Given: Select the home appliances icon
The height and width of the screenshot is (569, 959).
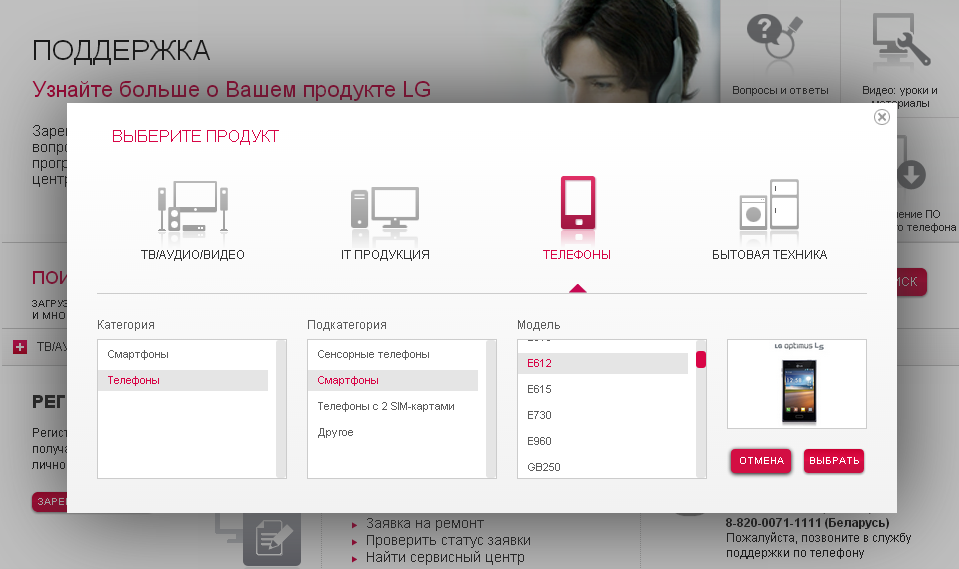Looking at the screenshot, I should 769,204.
